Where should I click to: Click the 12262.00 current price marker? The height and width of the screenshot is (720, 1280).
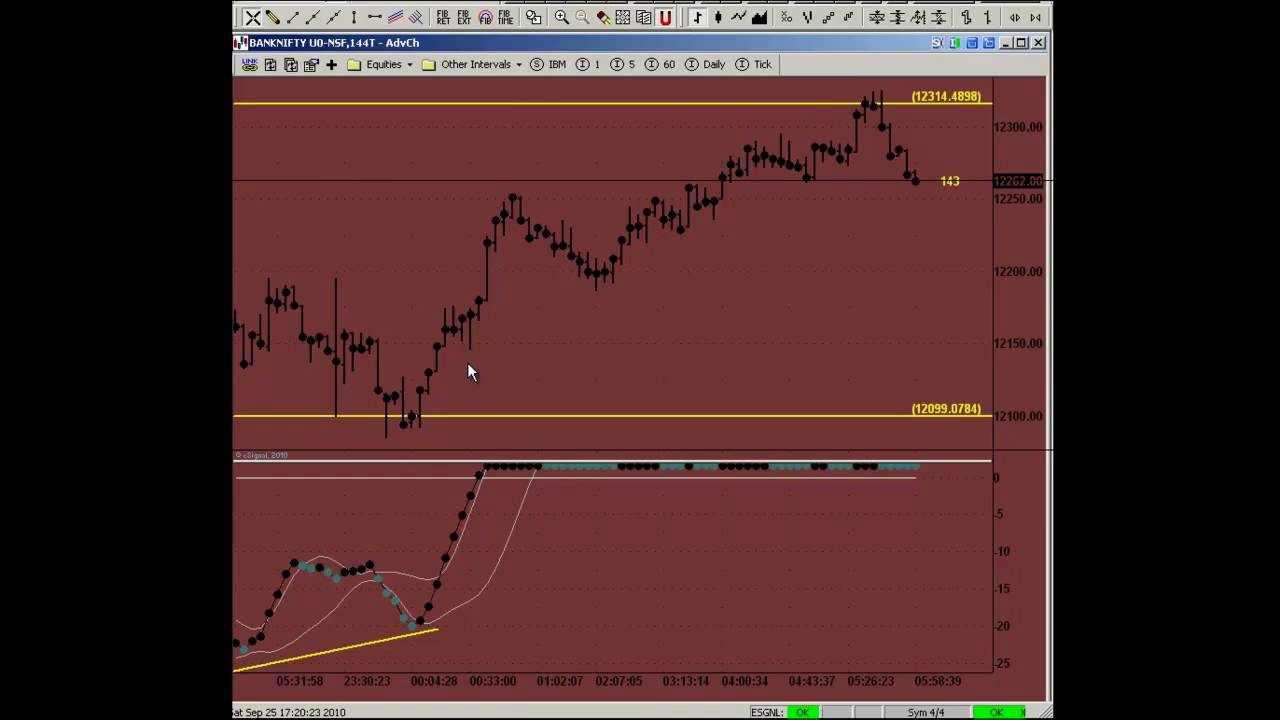1018,181
